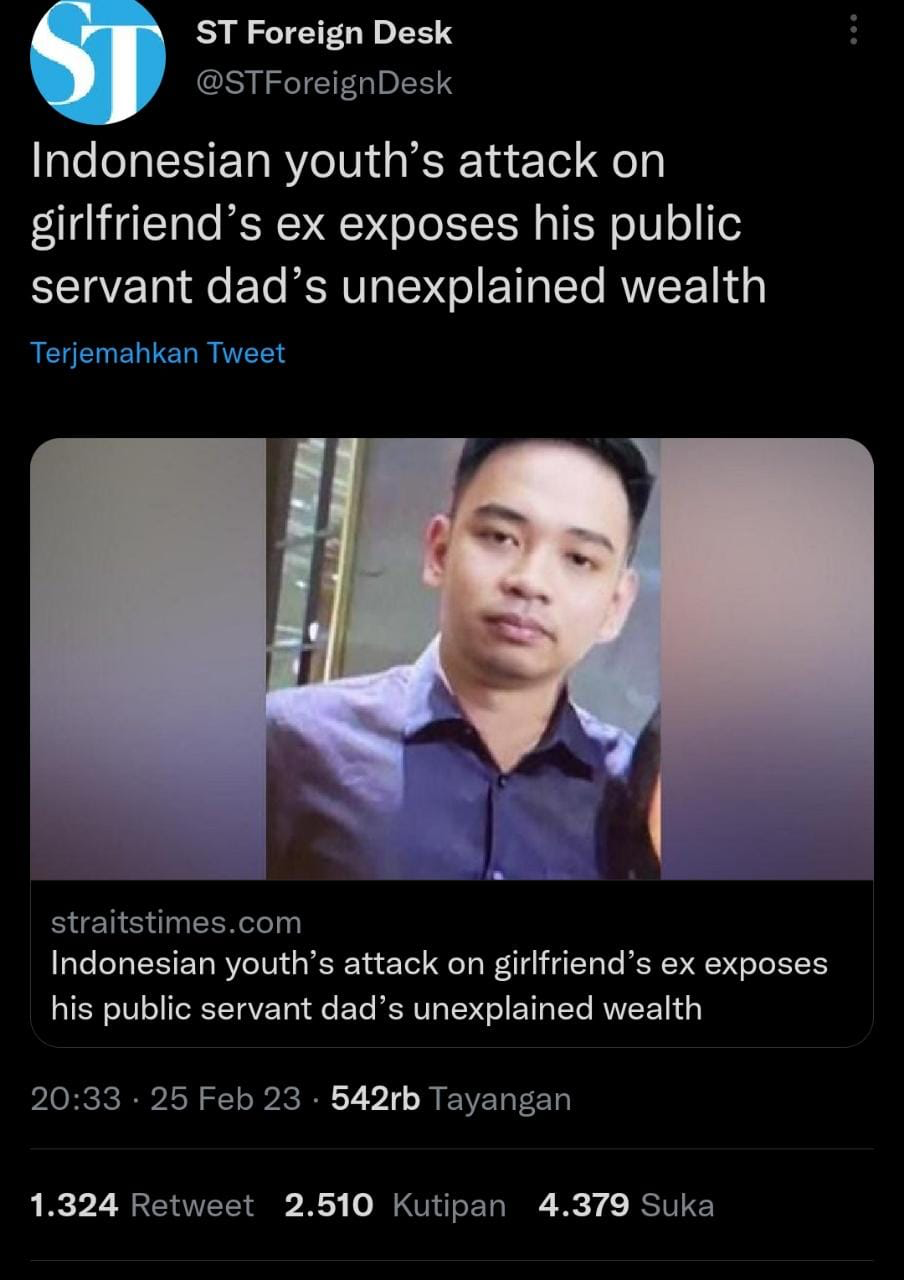
Task: Open the three-dot tweet options menu
Action: click(x=853, y=28)
